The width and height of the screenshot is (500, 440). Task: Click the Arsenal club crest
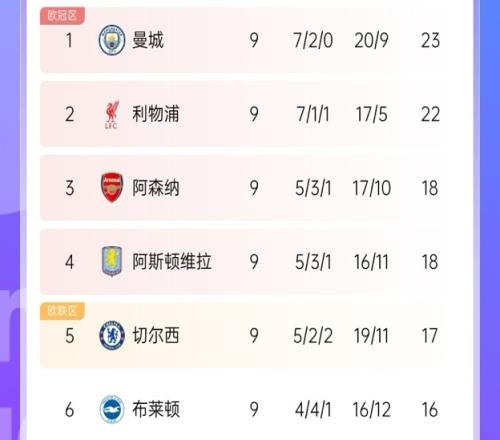[x=112, y=187]
